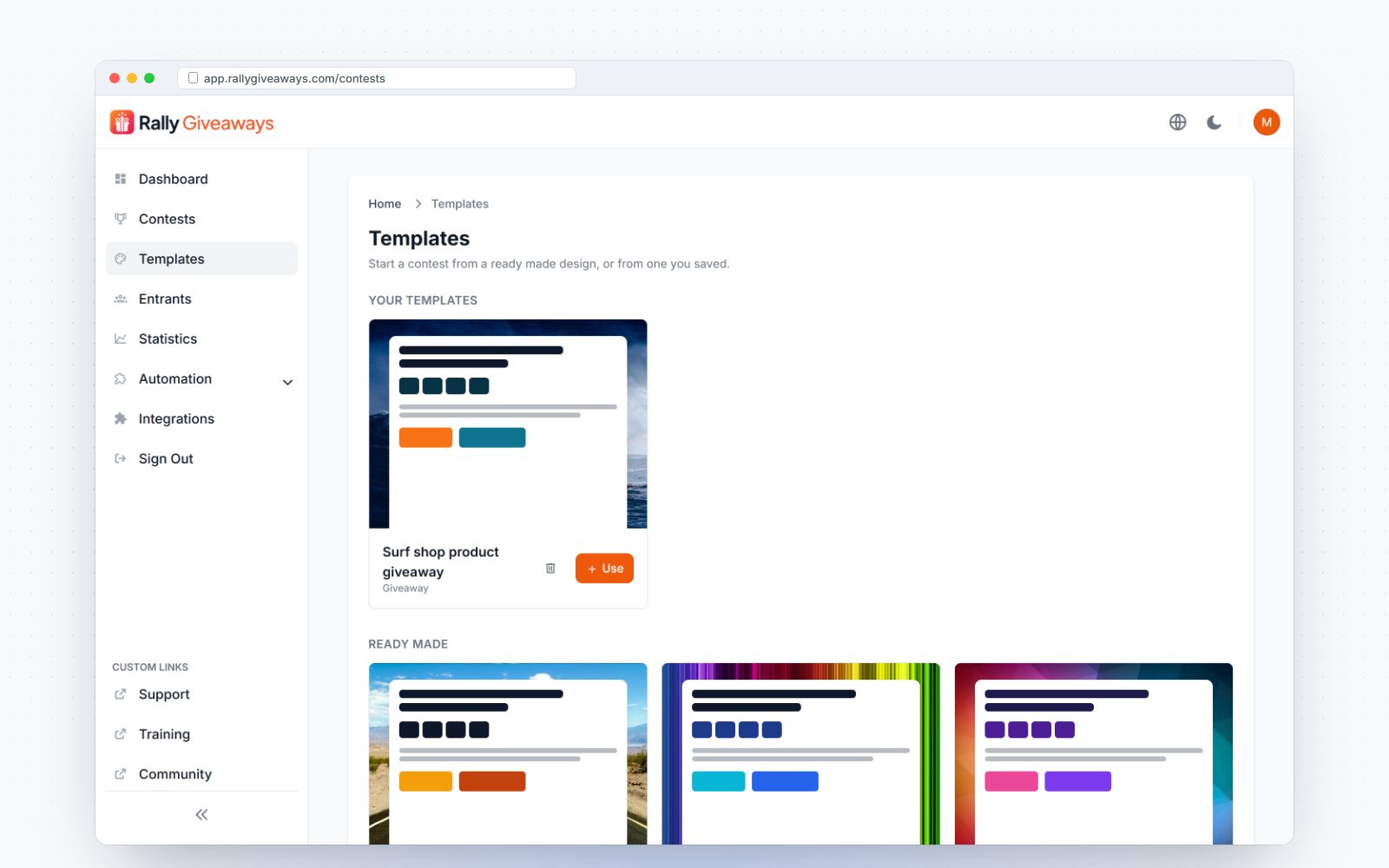The width and height of the screenshot is (1389, 868).
Task: Select the desert road ready-made template
Action: click(x=508, y=753)
